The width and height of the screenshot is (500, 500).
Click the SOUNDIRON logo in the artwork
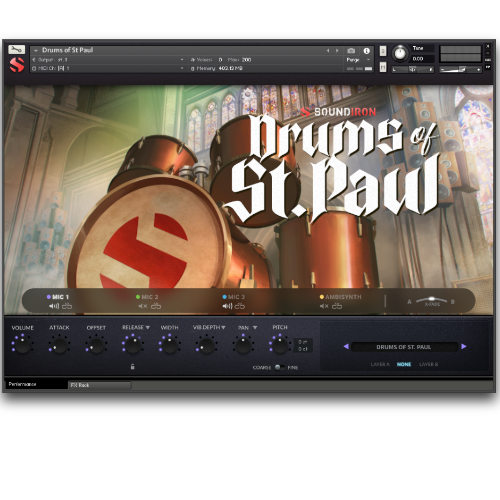[339, 112]
